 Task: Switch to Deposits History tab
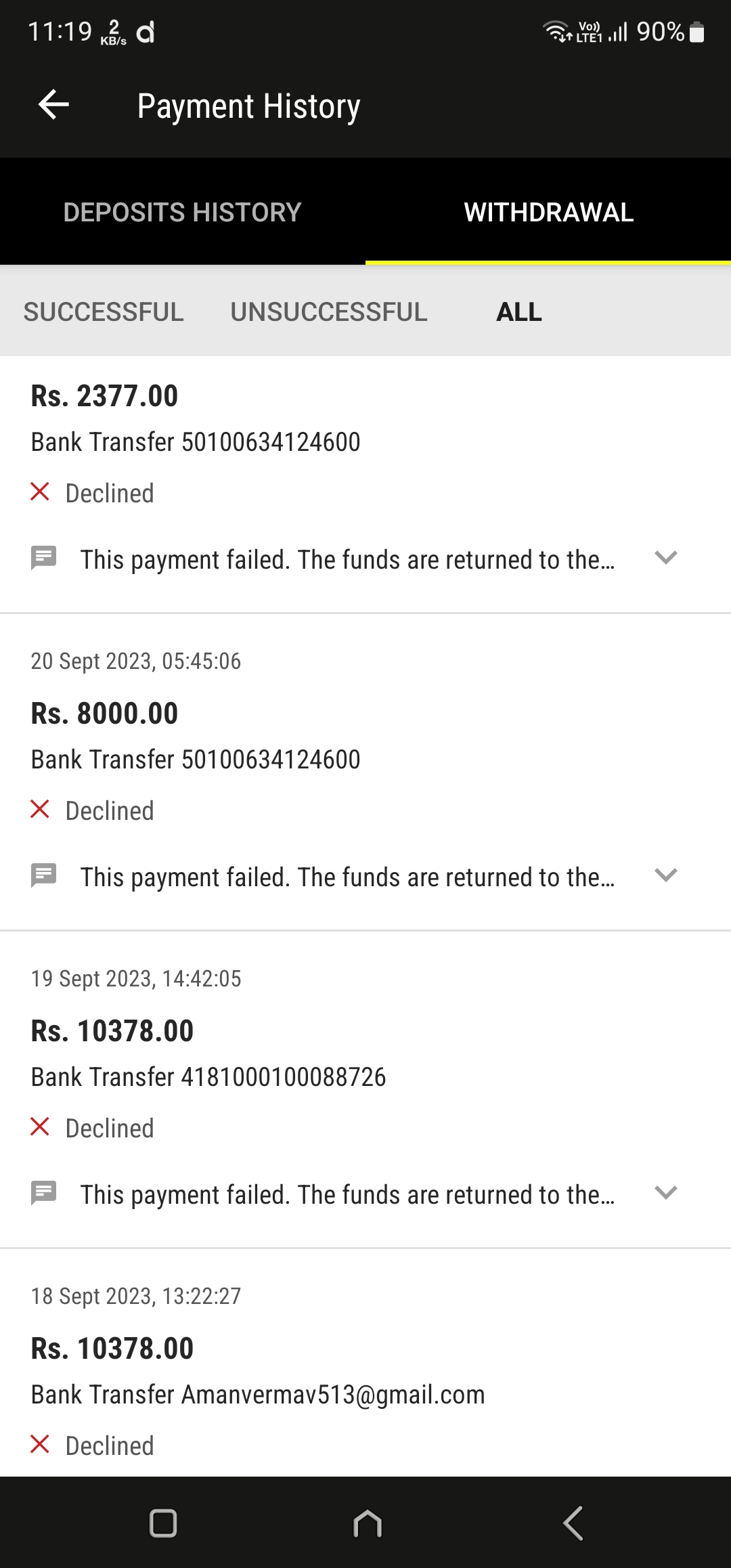(x=182, y=213)
